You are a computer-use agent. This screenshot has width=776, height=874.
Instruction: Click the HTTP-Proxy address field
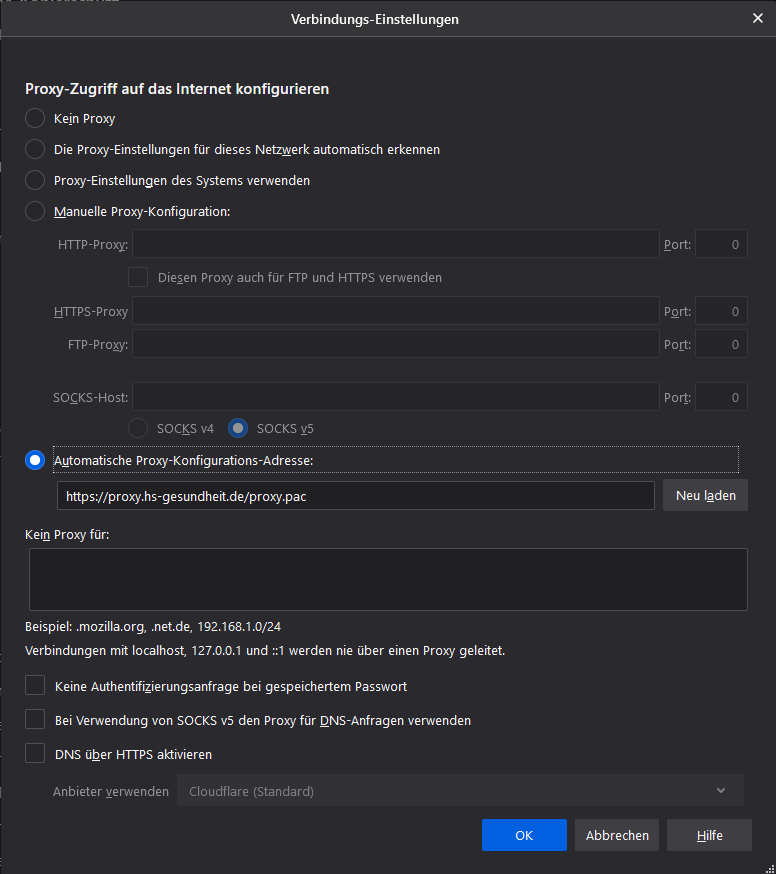click(395, 244)
